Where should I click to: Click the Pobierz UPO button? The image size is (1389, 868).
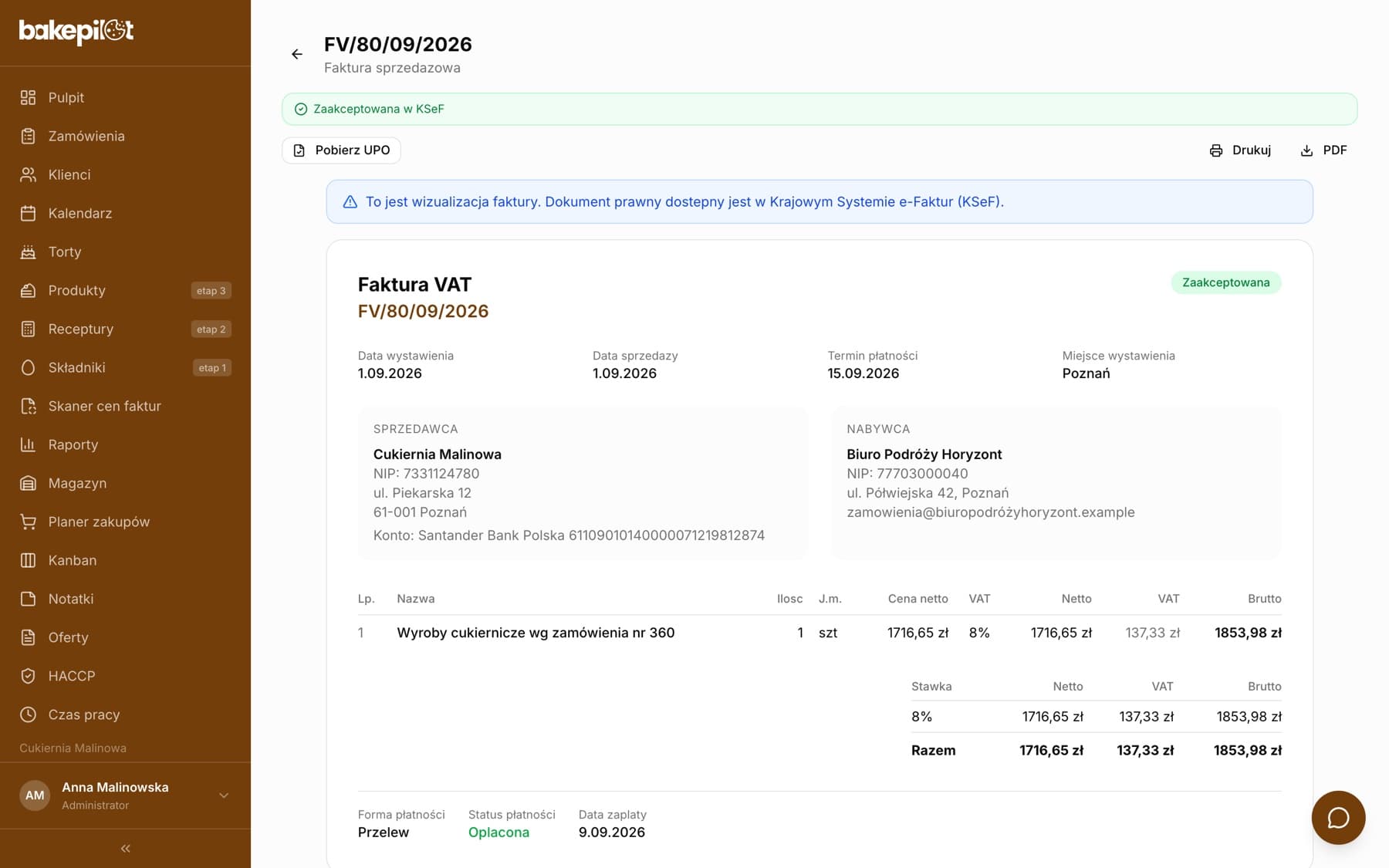[x=341, y=150]
